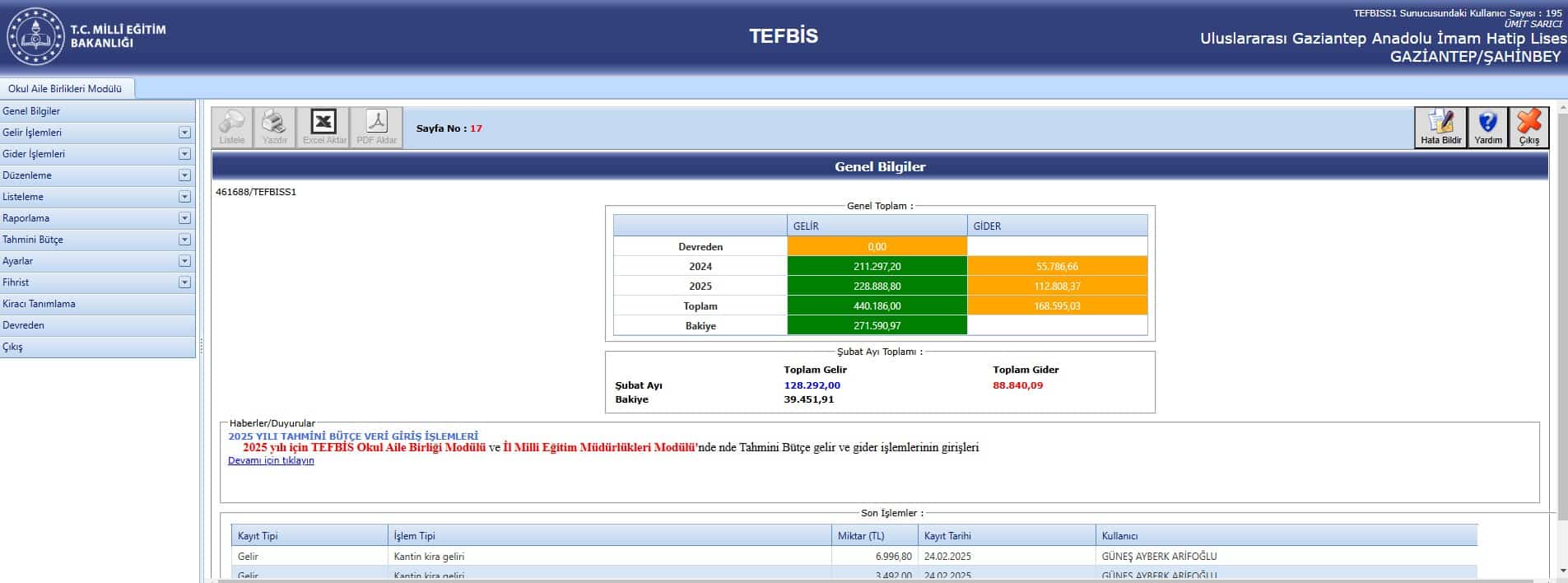Click the 2024 gelir cell 211.297,20
1568x583 pixels.
pos(877,266)
